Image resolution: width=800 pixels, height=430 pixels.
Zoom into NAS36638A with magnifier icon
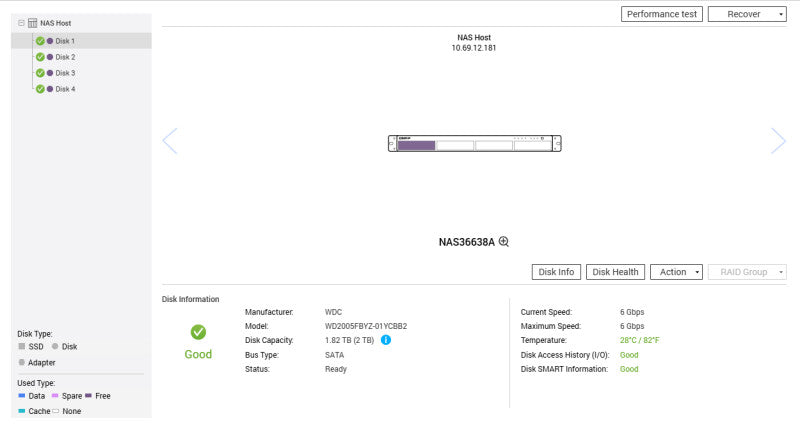tap(504, 241)
